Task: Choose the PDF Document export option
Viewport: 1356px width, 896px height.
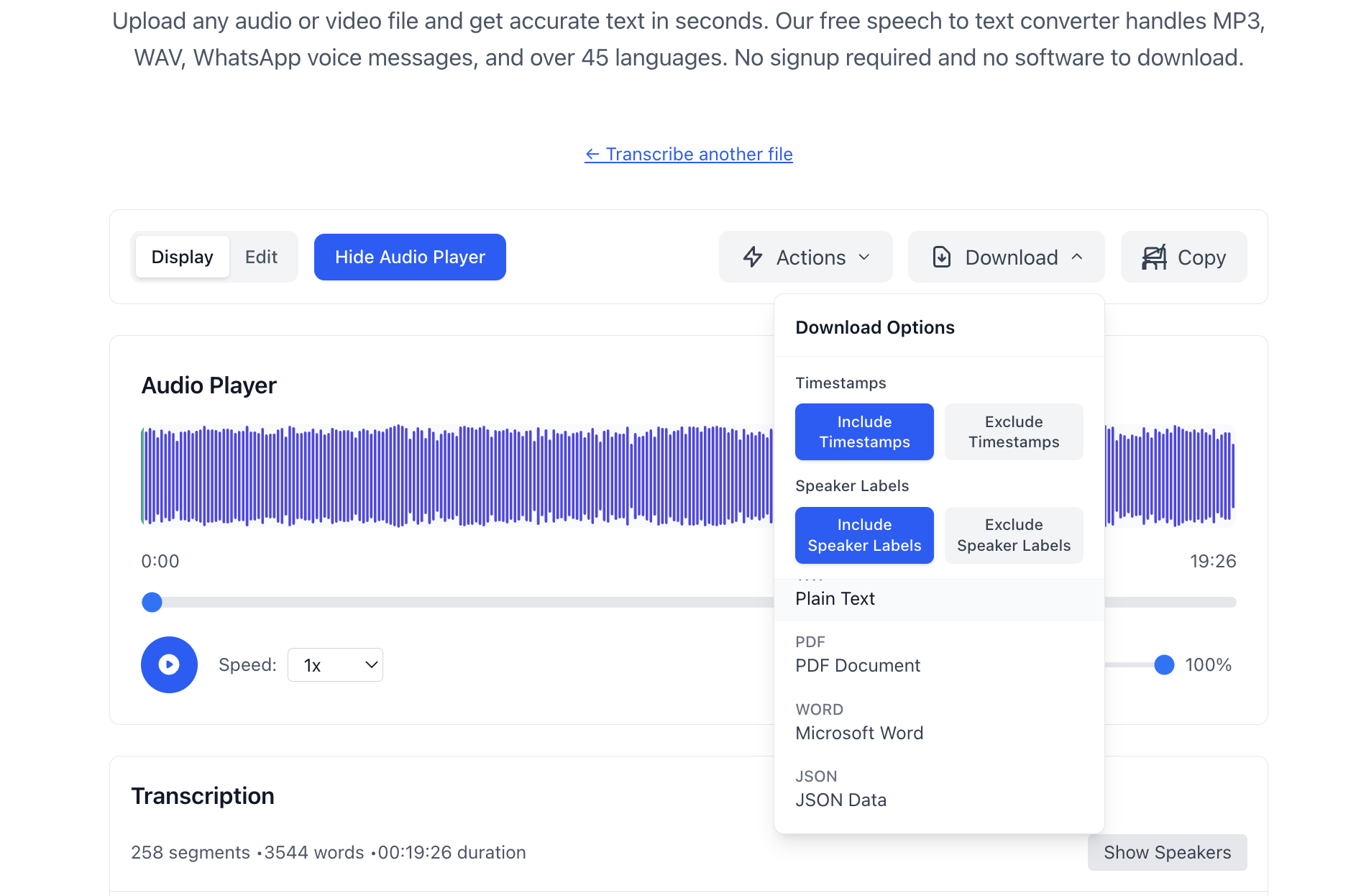Action: [857, 665]
